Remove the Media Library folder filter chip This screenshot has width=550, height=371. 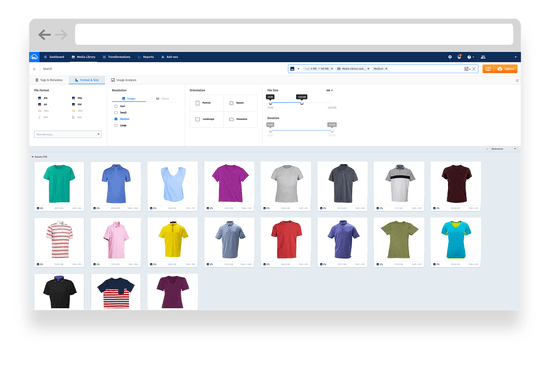pos(368,69)
